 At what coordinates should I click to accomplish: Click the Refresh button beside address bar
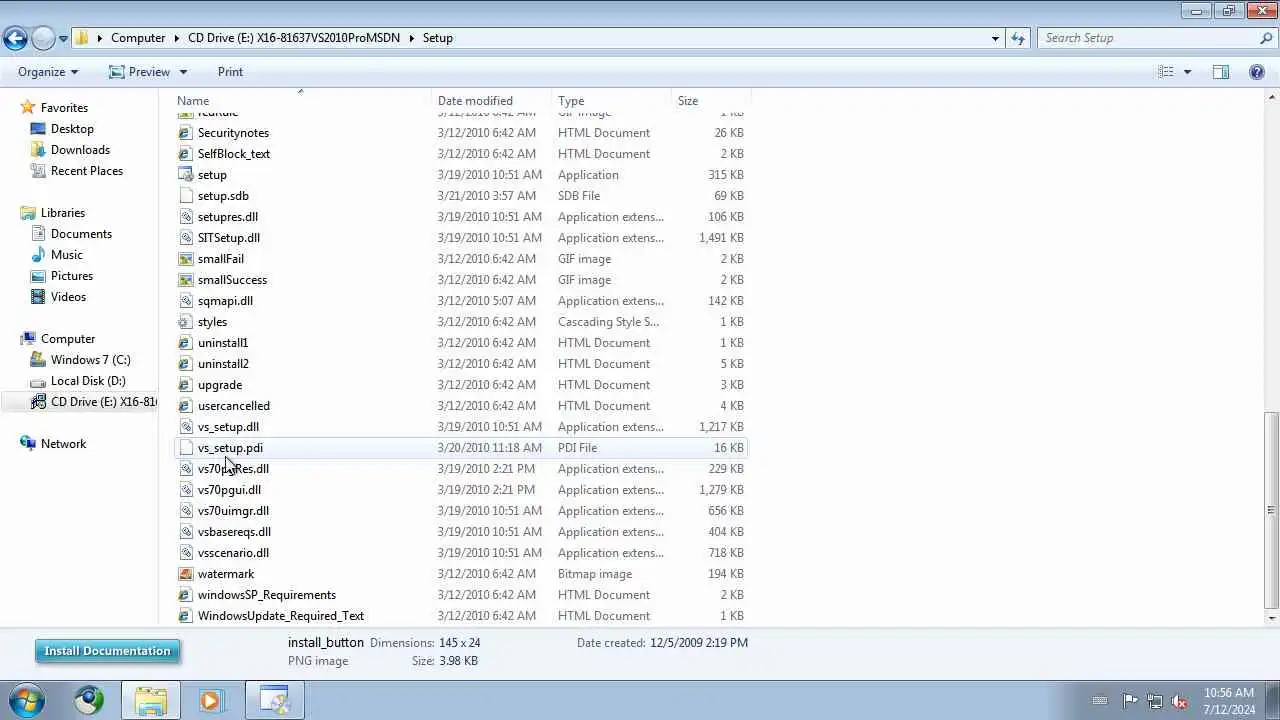[1018, 38]
